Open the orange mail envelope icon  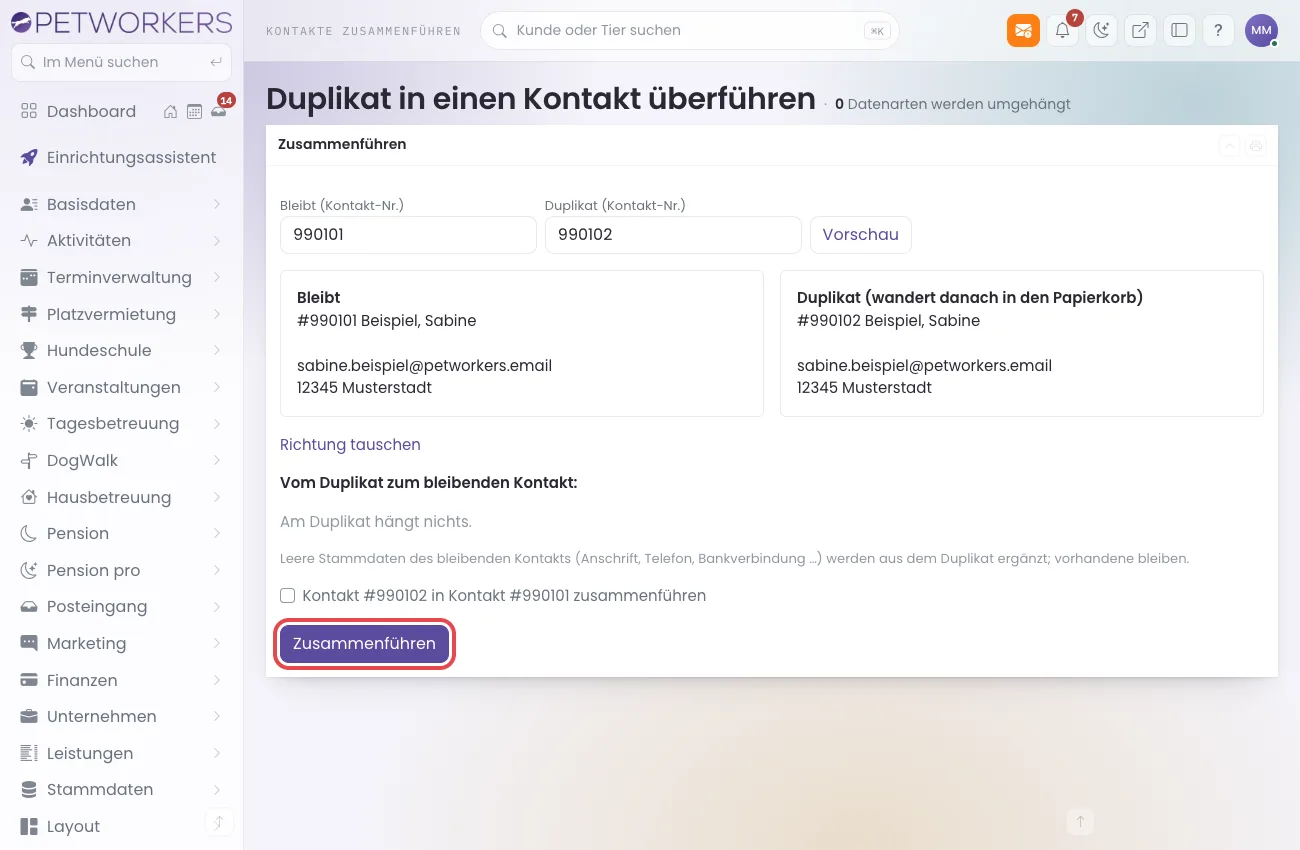(1023, 31)
